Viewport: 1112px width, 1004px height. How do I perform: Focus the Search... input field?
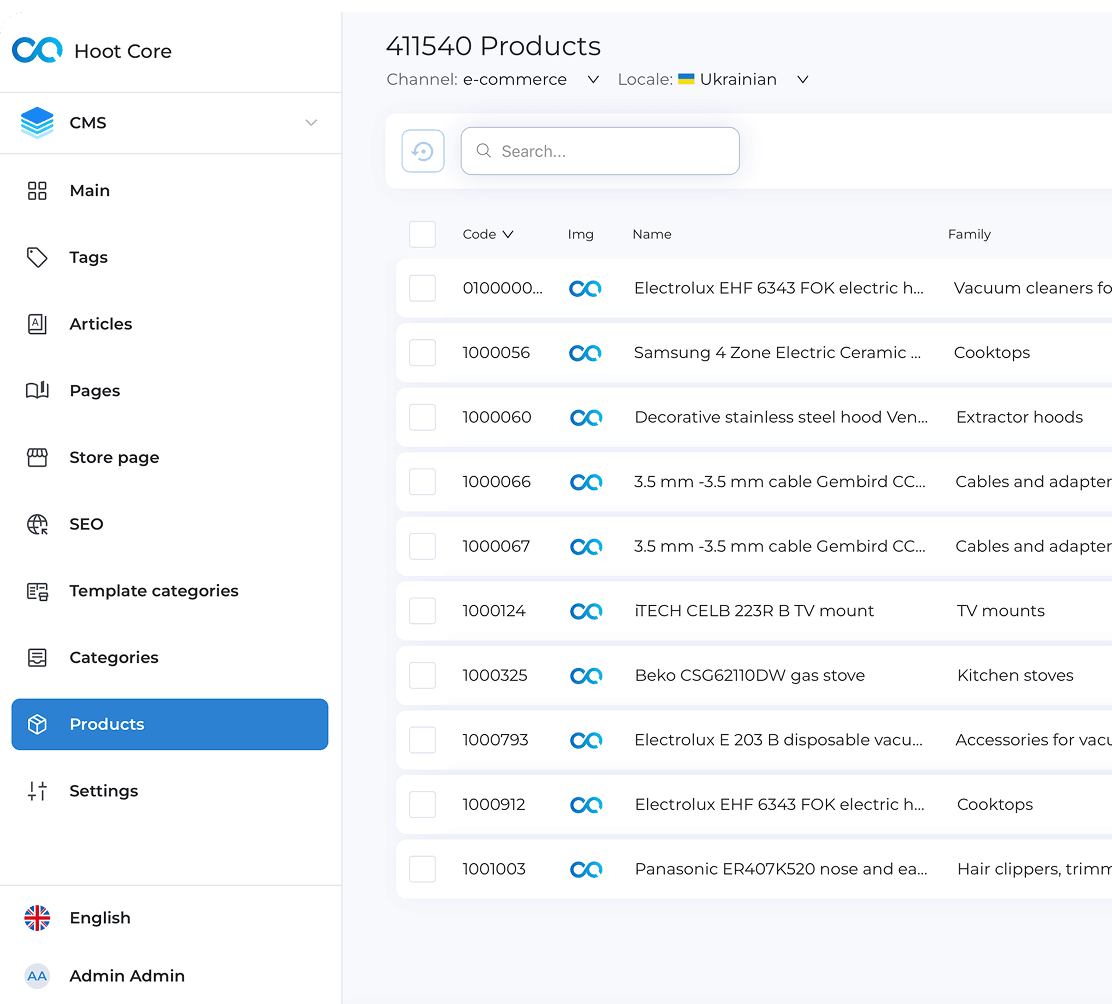[600, 151]
